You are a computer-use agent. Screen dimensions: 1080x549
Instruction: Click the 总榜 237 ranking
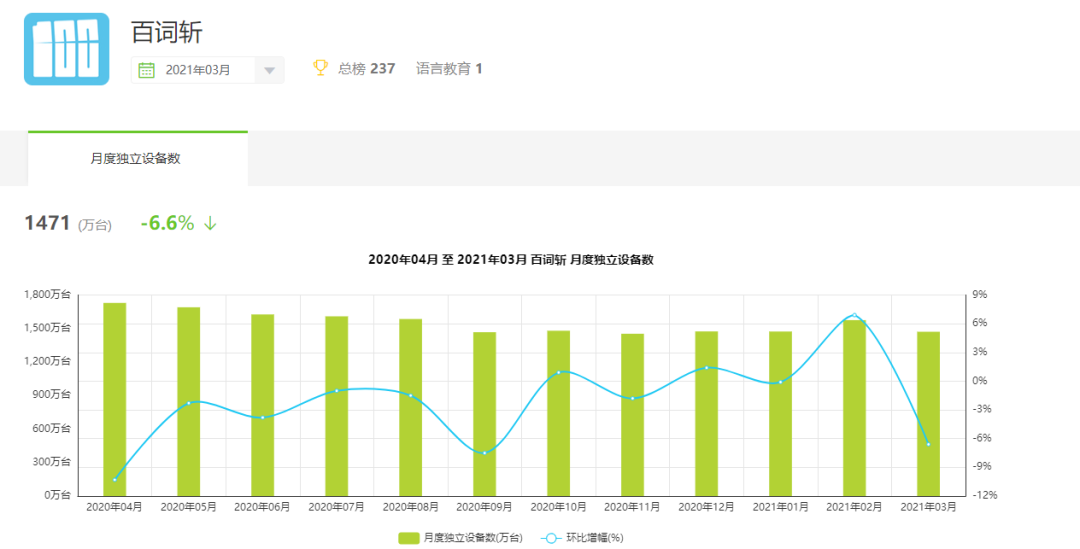[x=366, y=68]
